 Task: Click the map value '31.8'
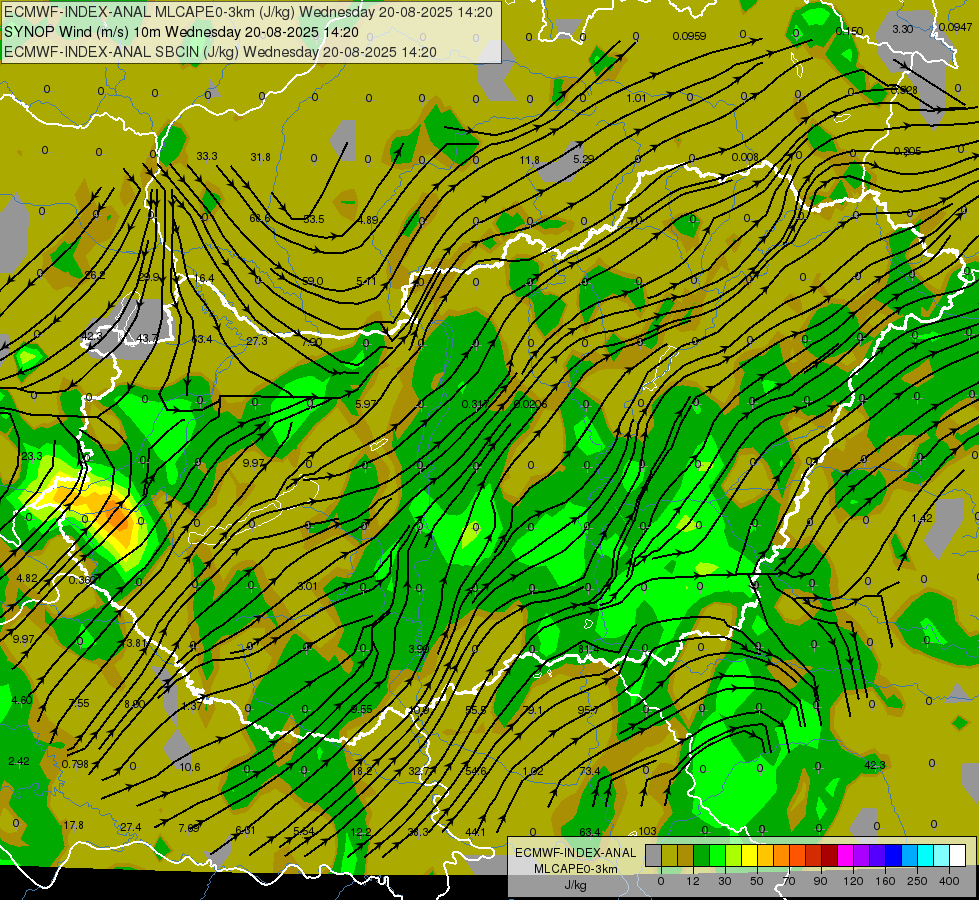pos(260,157)
